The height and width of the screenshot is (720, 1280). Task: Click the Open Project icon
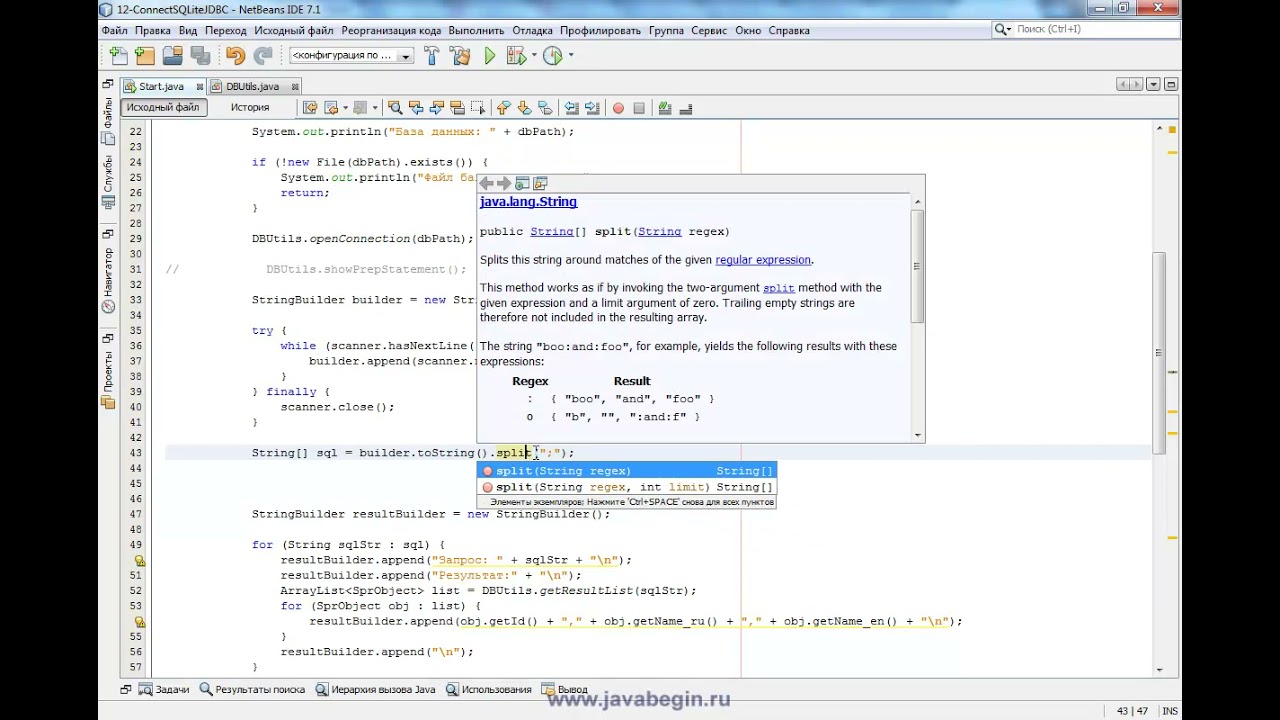coord(172,56)
